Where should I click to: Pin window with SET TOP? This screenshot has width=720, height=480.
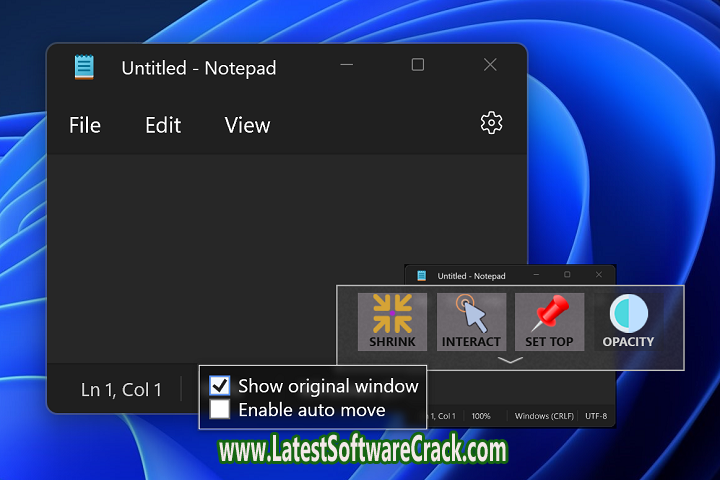tap(549, 322)
